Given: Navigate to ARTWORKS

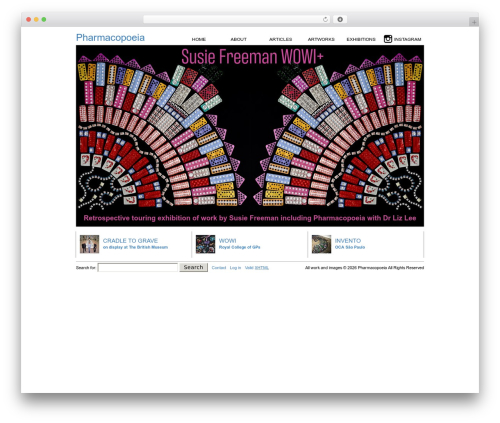Looking at the screenshot, I should [321, 39].
